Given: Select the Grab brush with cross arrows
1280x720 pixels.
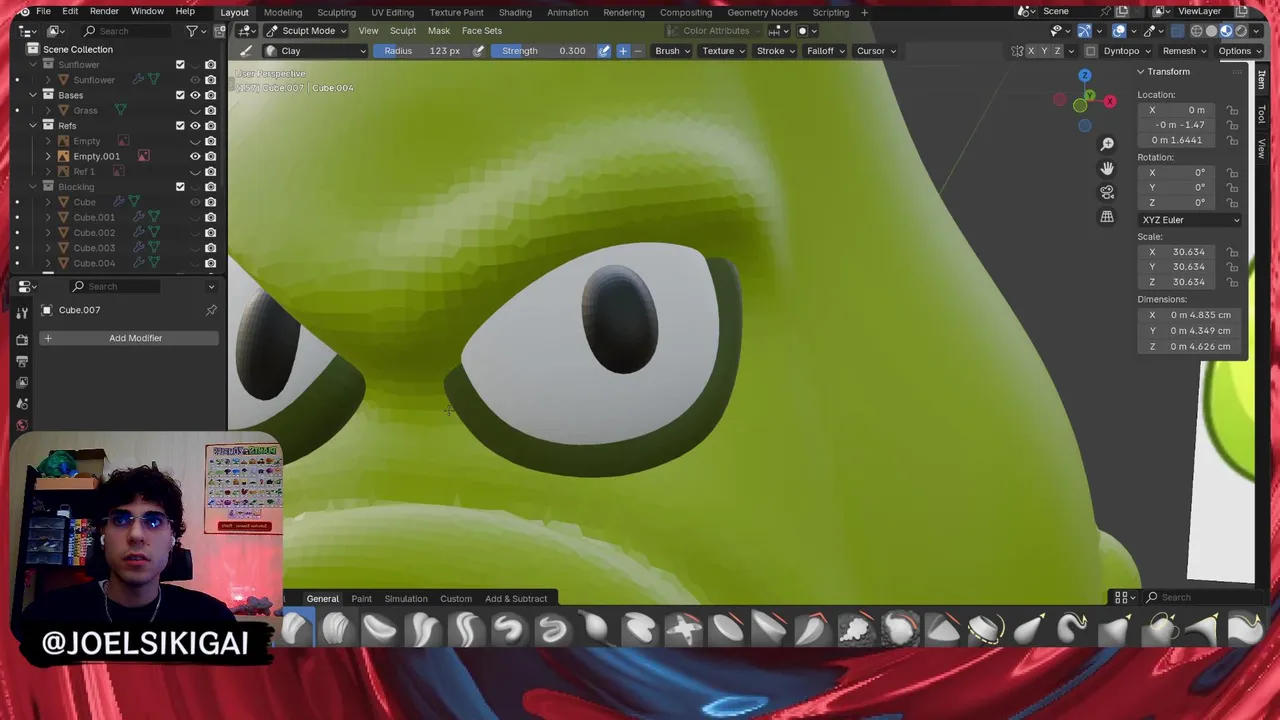Looking at the screenshot, I should 683,629.
